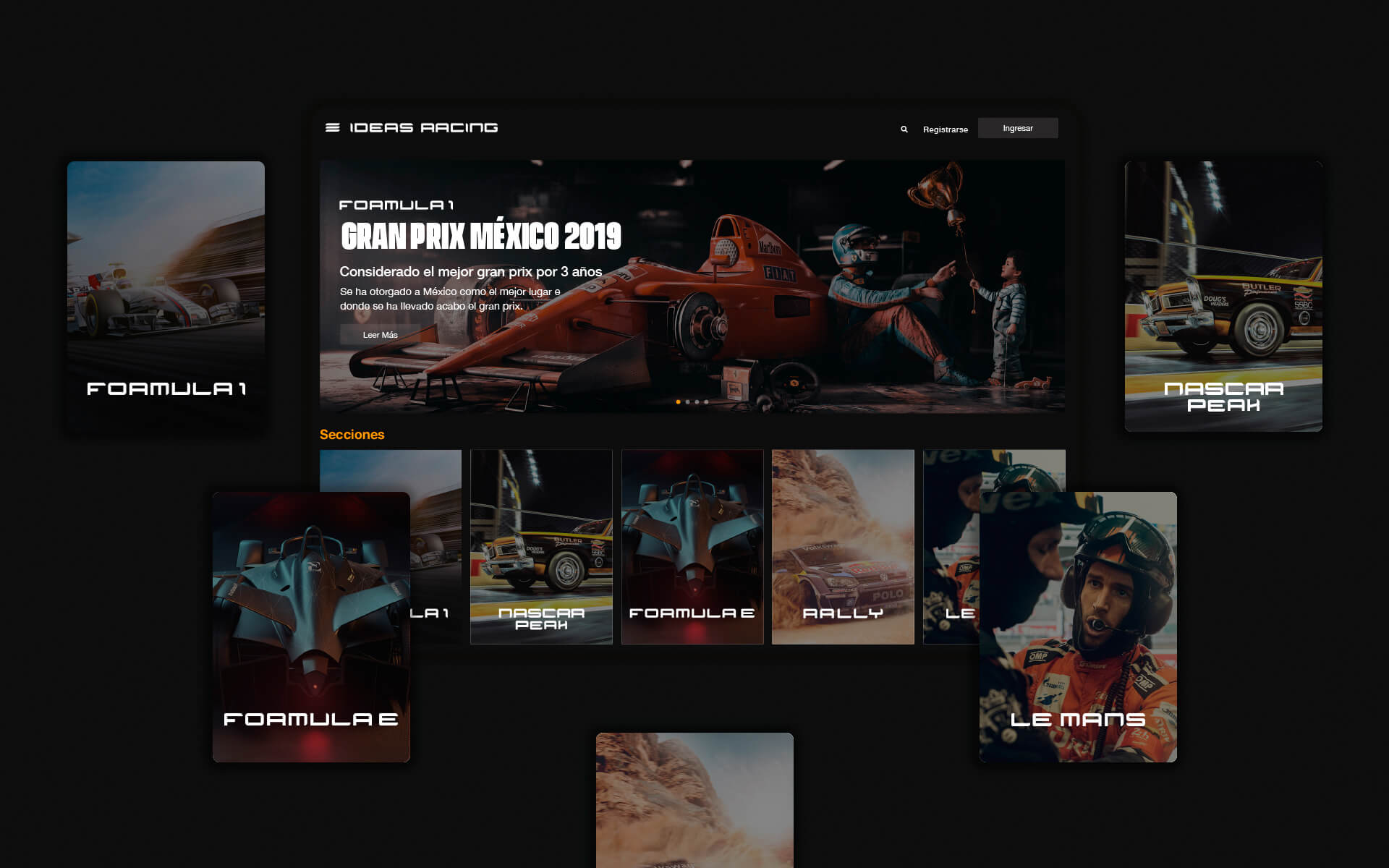Open Nascar Peak section card in Secciones
The height and width of the screenshot is (868, 1389).
[x=541, y=546]
